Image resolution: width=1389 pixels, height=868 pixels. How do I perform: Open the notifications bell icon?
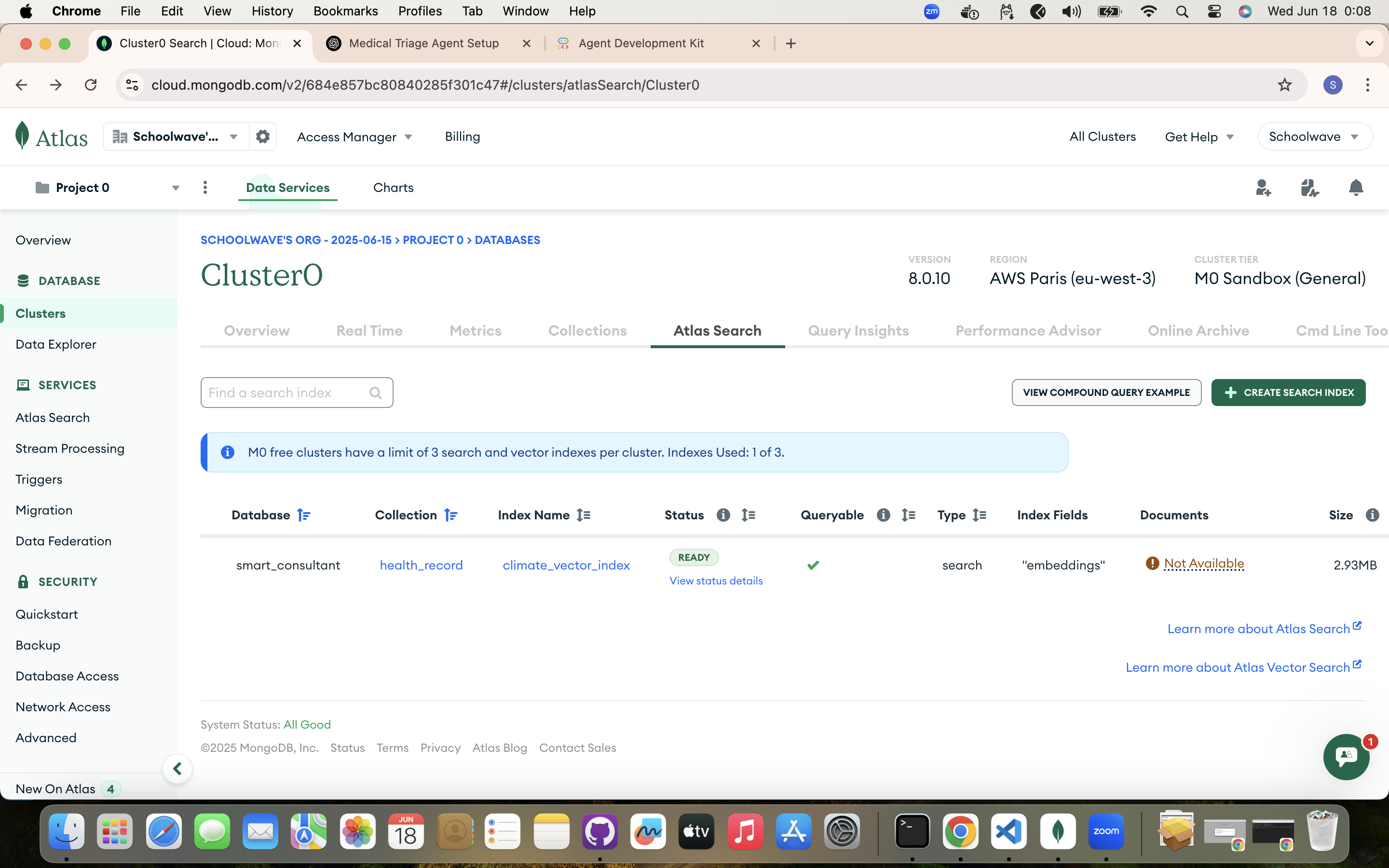click(1356, 188)
